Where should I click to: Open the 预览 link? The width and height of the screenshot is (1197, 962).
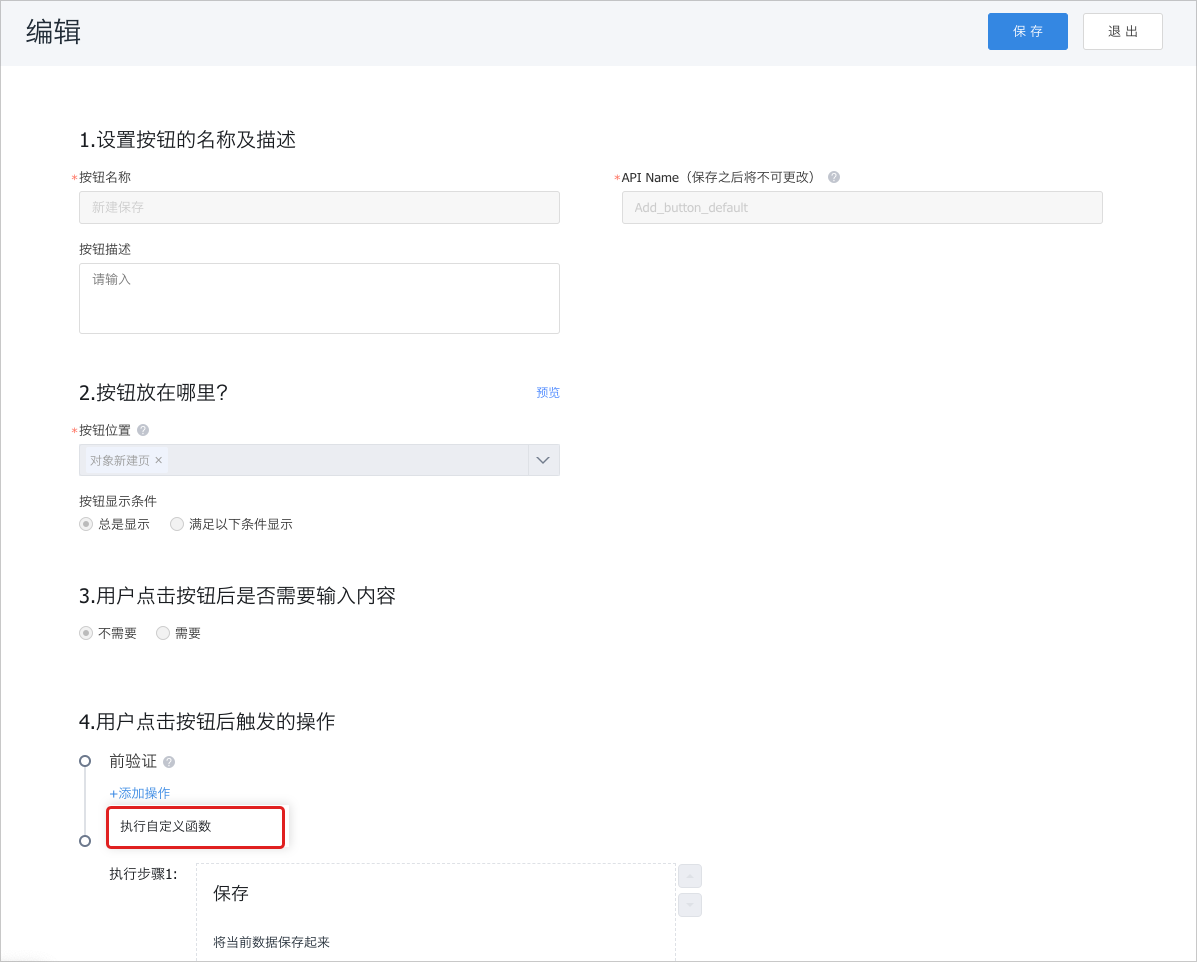(x=548, y=392)
